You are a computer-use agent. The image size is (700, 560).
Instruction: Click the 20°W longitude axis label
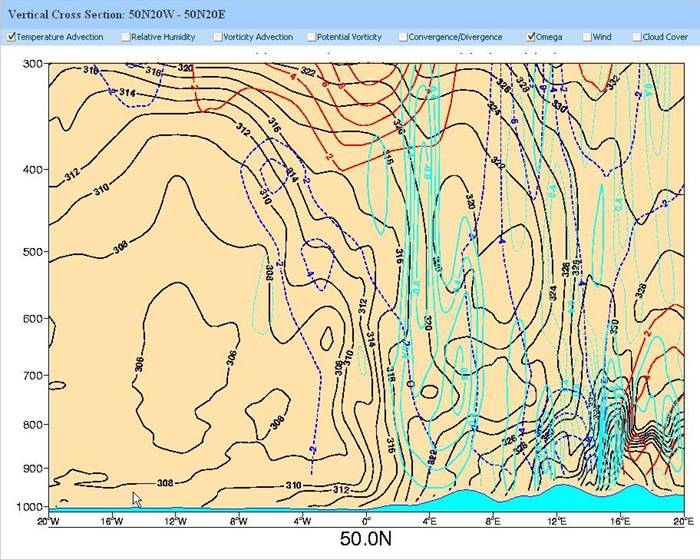pyautogui.click(x=47, y=521)
